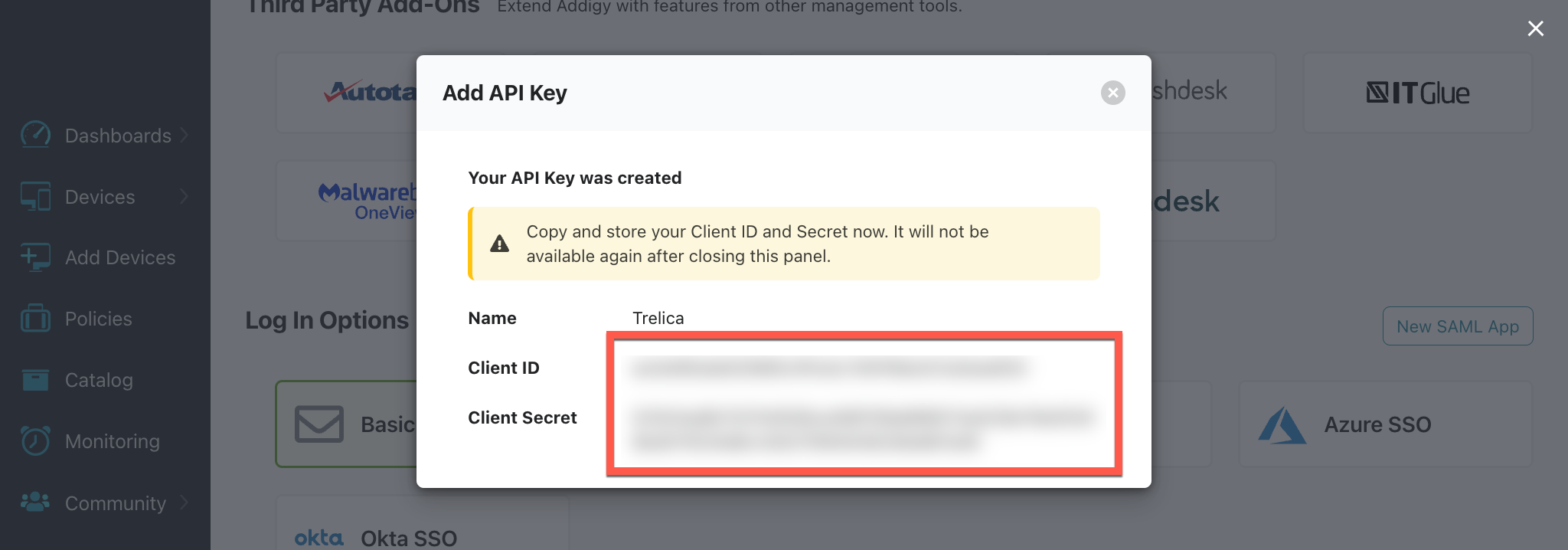
Task: Click the Community people icon
Action: click(35, 502)
